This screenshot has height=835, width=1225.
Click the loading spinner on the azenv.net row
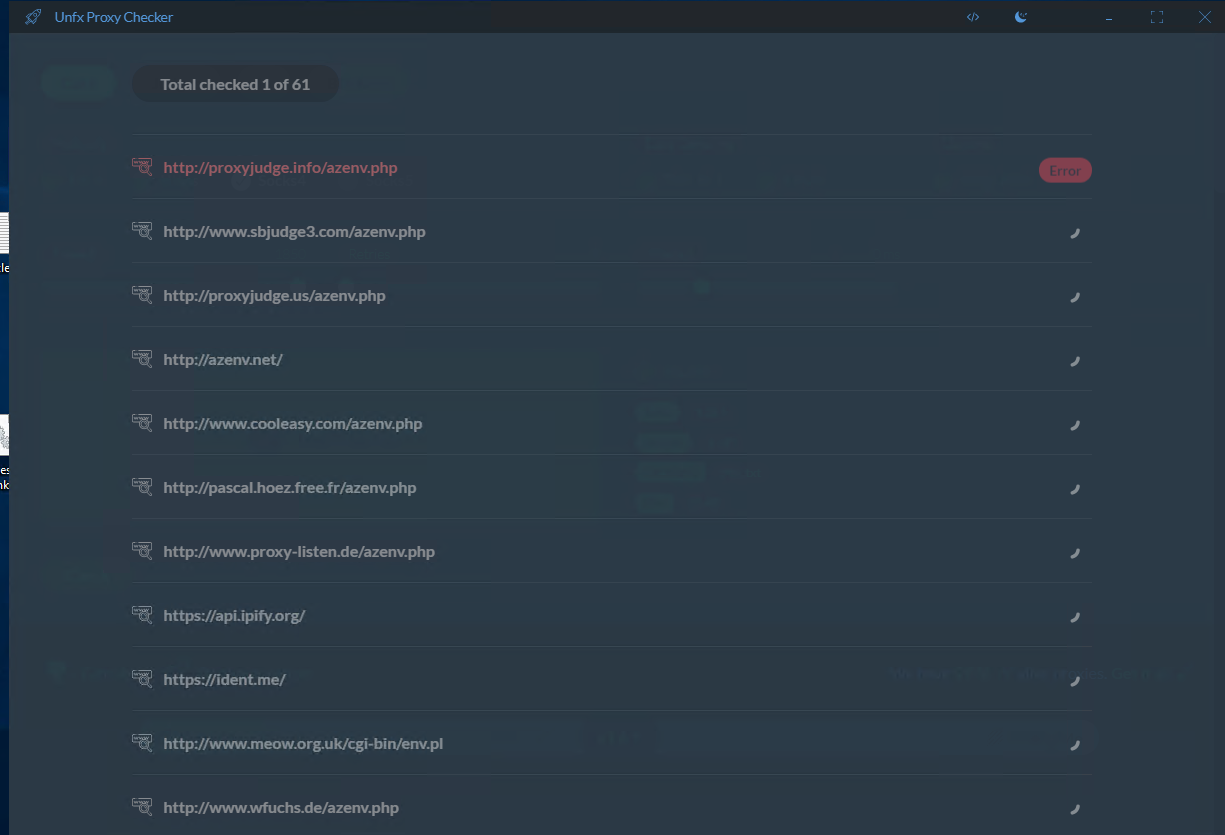coord(1075,361)
